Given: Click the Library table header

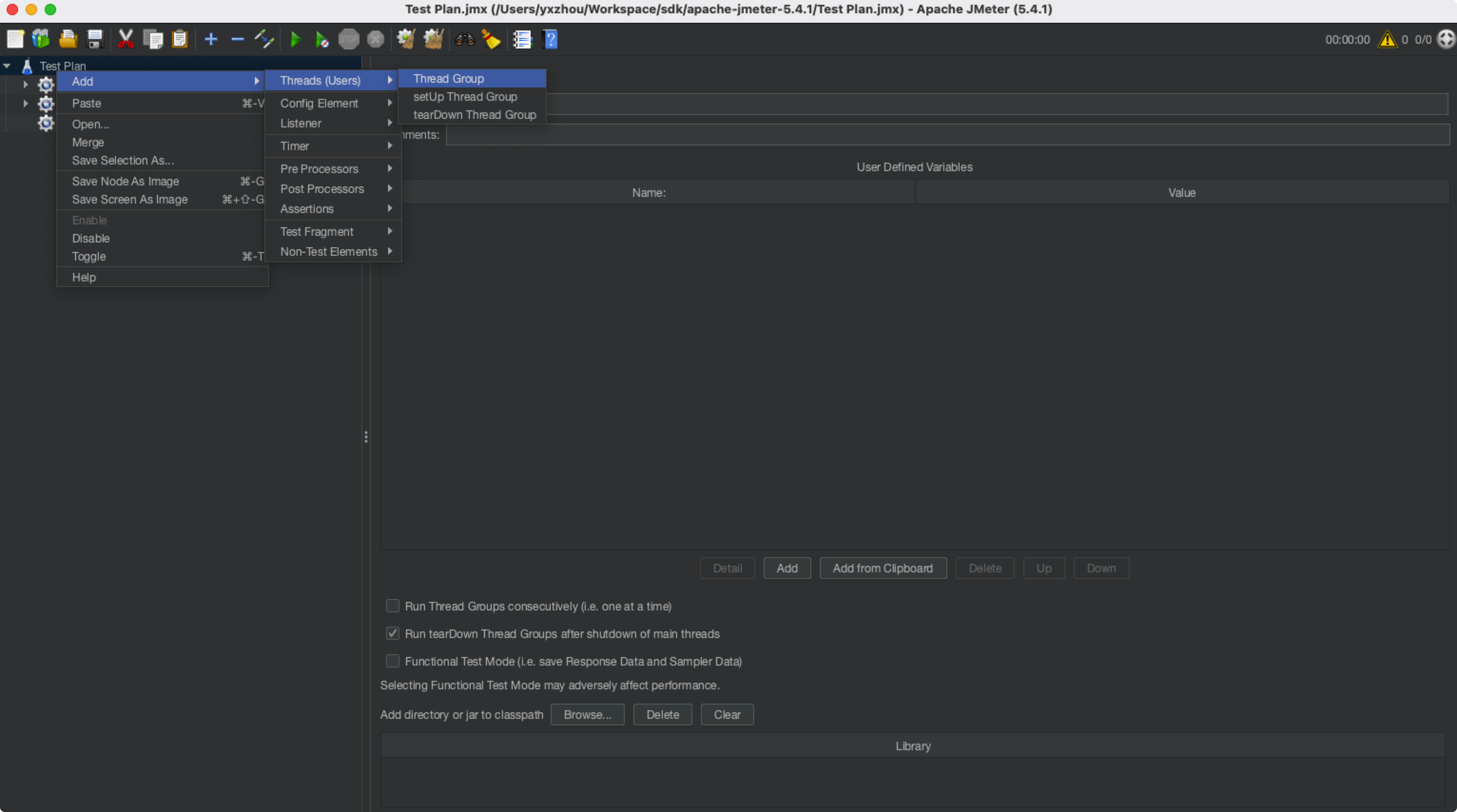Looking at the screenshot, I should click(x=913, y=746).
